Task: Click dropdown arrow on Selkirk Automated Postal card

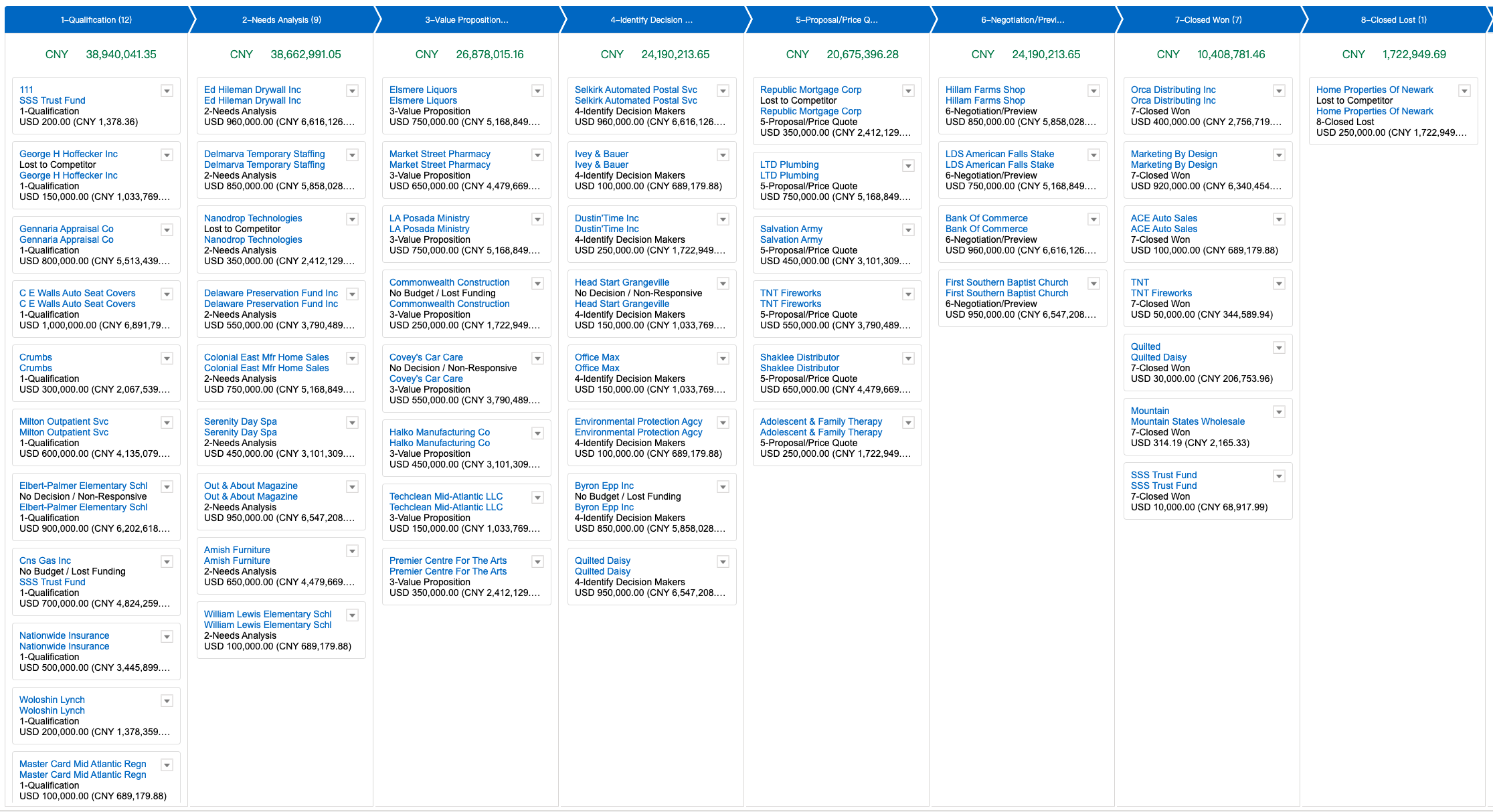Action: click(723, 91)
